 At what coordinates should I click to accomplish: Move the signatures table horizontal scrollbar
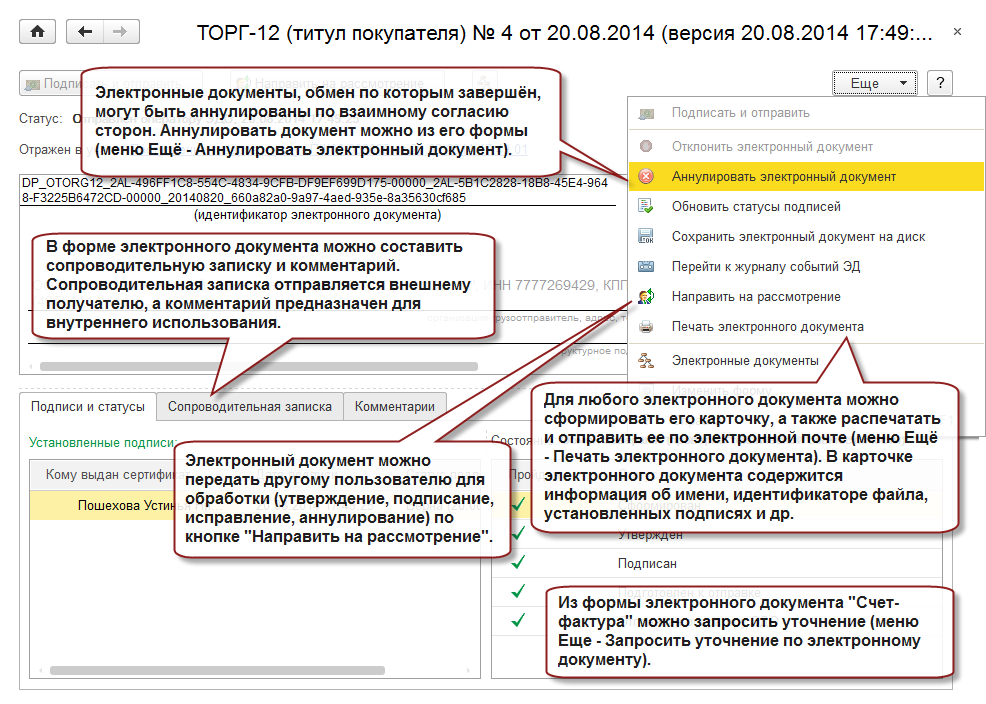[x=217, y=671]
